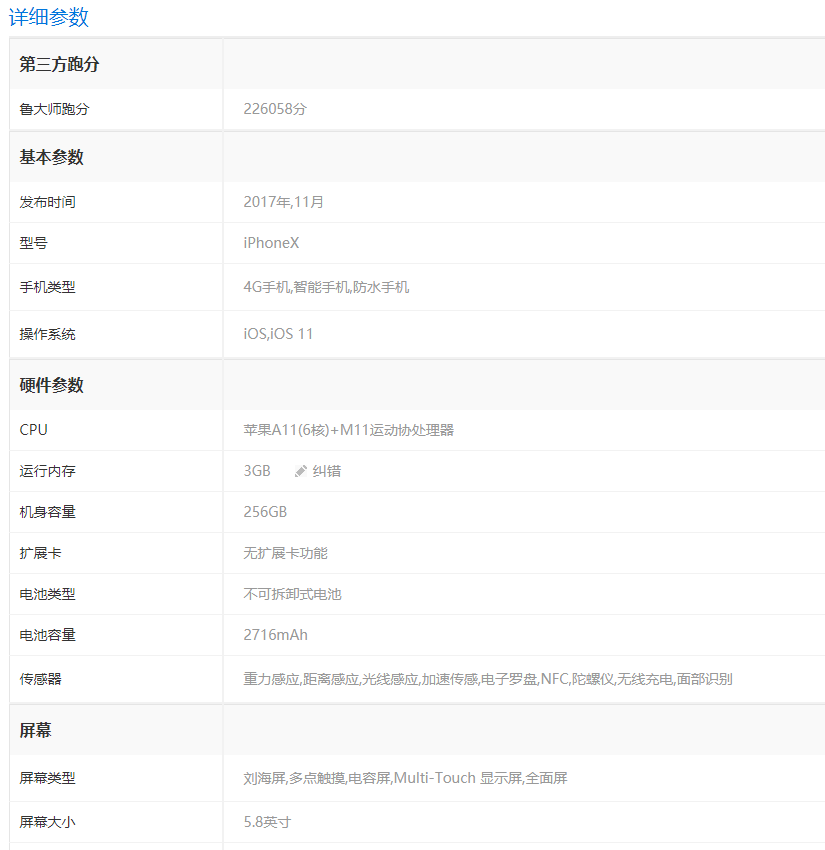Click the 详细参数 heading
This screenshot has height=850, width=825.
tap(49, 17)
